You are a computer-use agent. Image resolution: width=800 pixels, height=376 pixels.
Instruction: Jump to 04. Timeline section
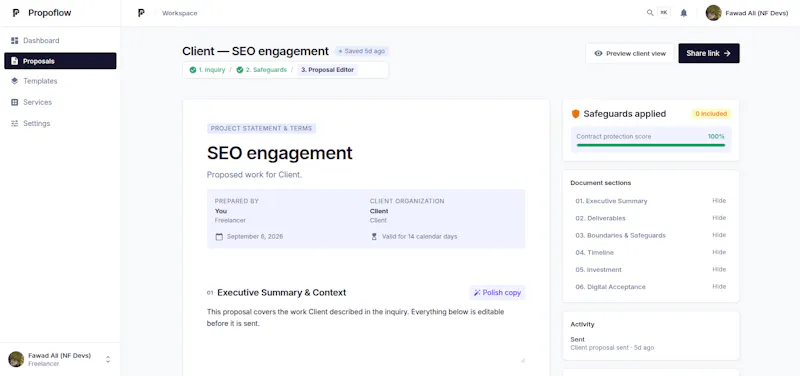[594, 253]
